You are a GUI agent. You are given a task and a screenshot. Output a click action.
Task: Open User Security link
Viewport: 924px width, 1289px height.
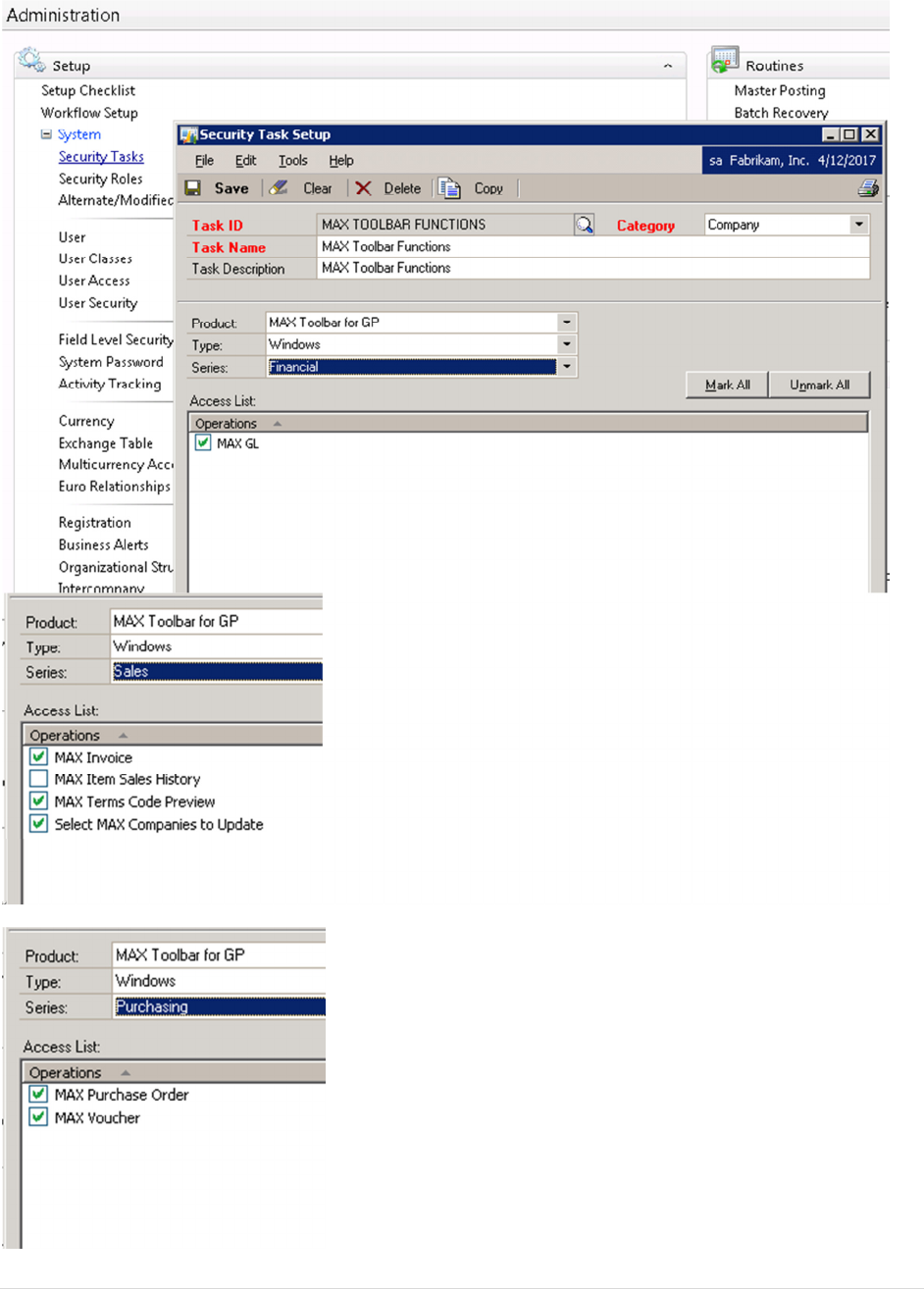(x=98, y=303)
